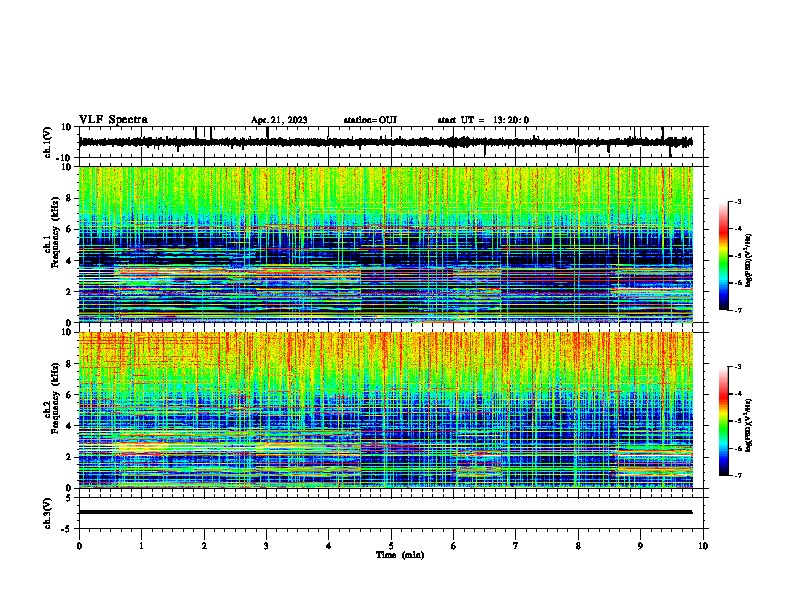Click inside the ch.2 frequency spectrogram
792x612 pixels.
386,410
